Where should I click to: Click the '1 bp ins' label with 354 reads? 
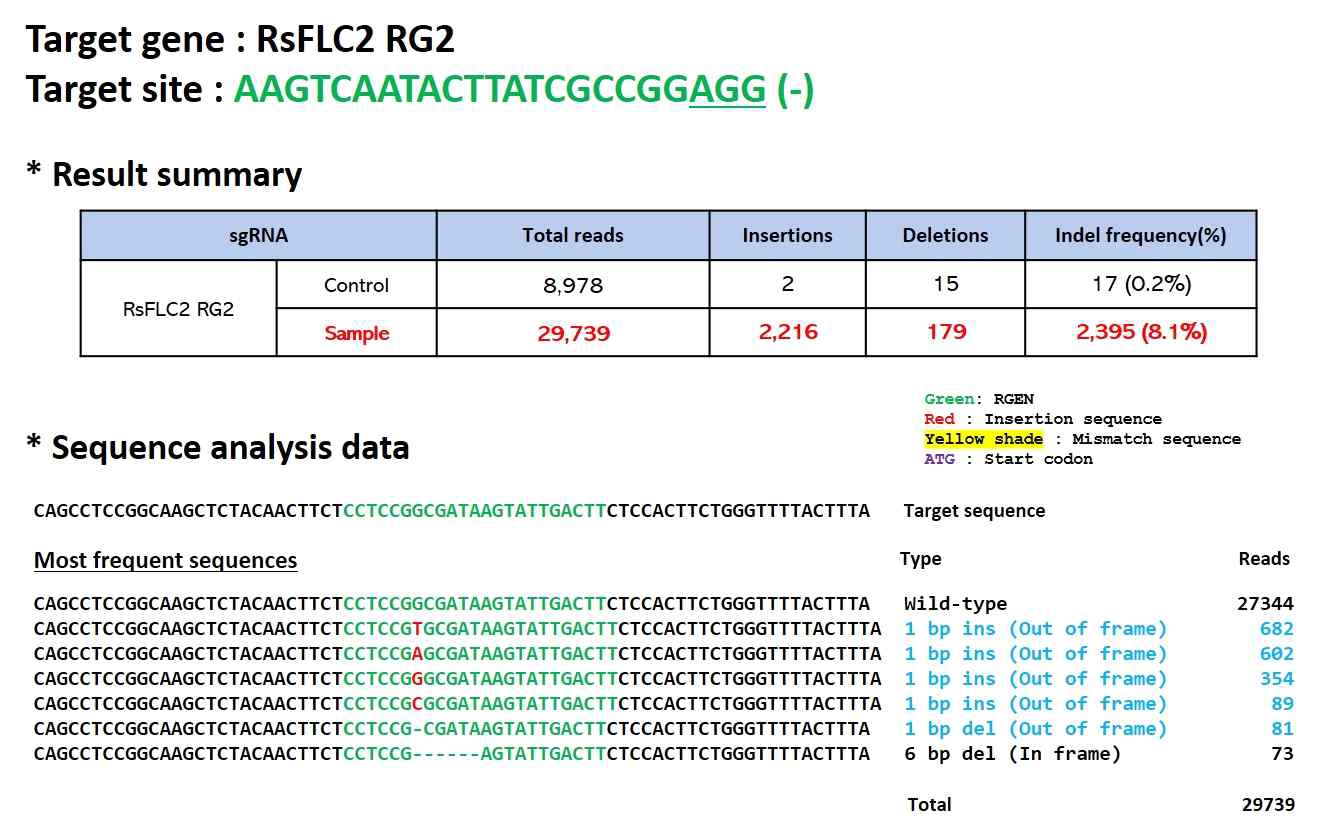pyautogui.click(x=1035, y=679)
